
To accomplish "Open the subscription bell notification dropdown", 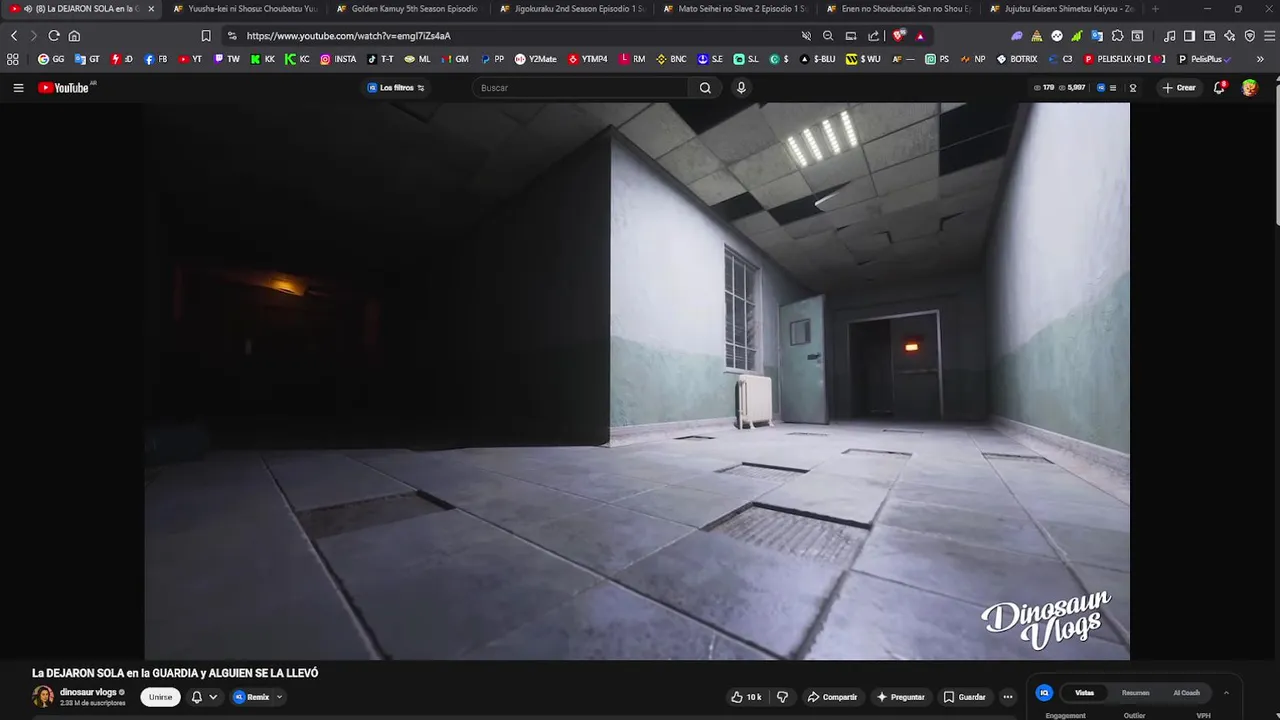I will pos(204,697).
